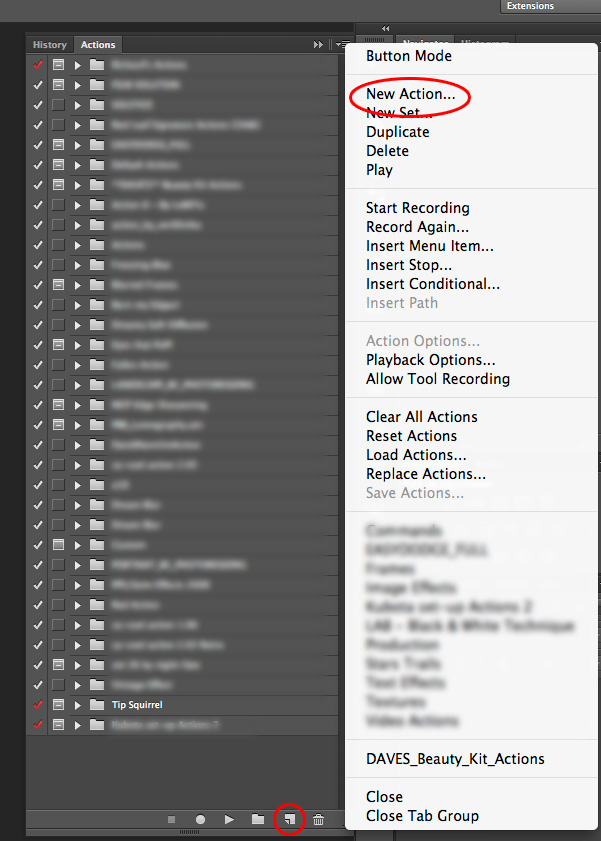Select the Actions tab
Screen dimensions: 601x841
[98, 45]
